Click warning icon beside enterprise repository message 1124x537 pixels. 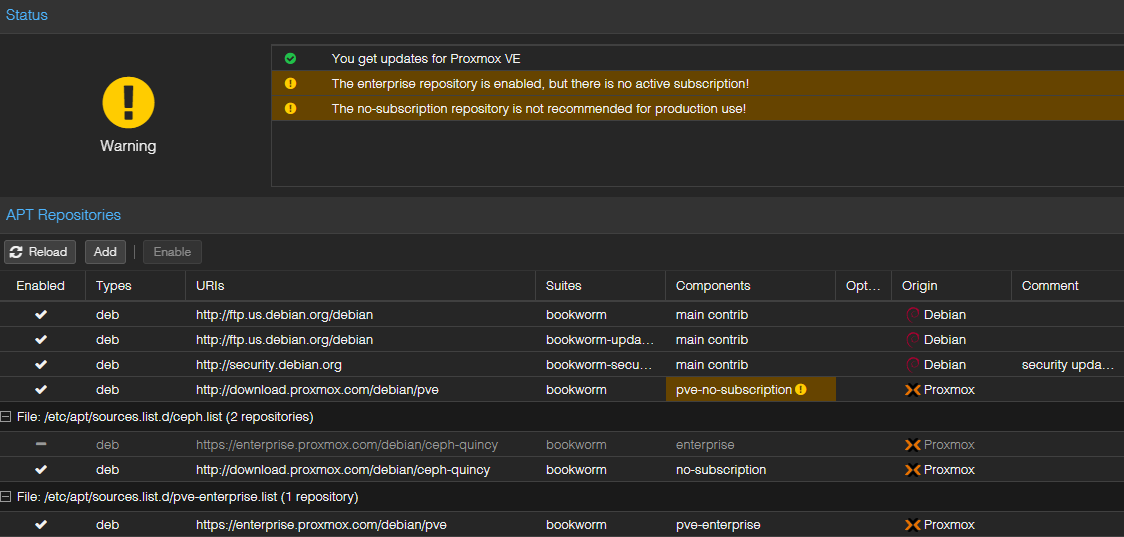click(x=290, y=83)
